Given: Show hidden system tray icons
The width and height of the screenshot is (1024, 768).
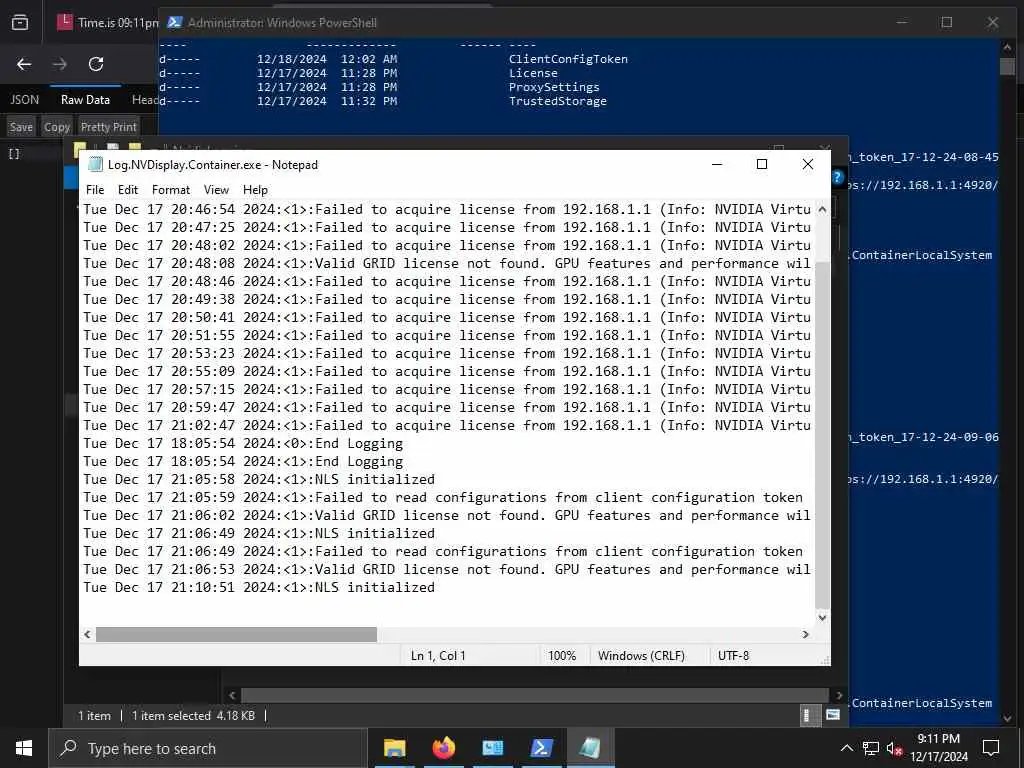Looking at the screenshot, I should point(846,748).
